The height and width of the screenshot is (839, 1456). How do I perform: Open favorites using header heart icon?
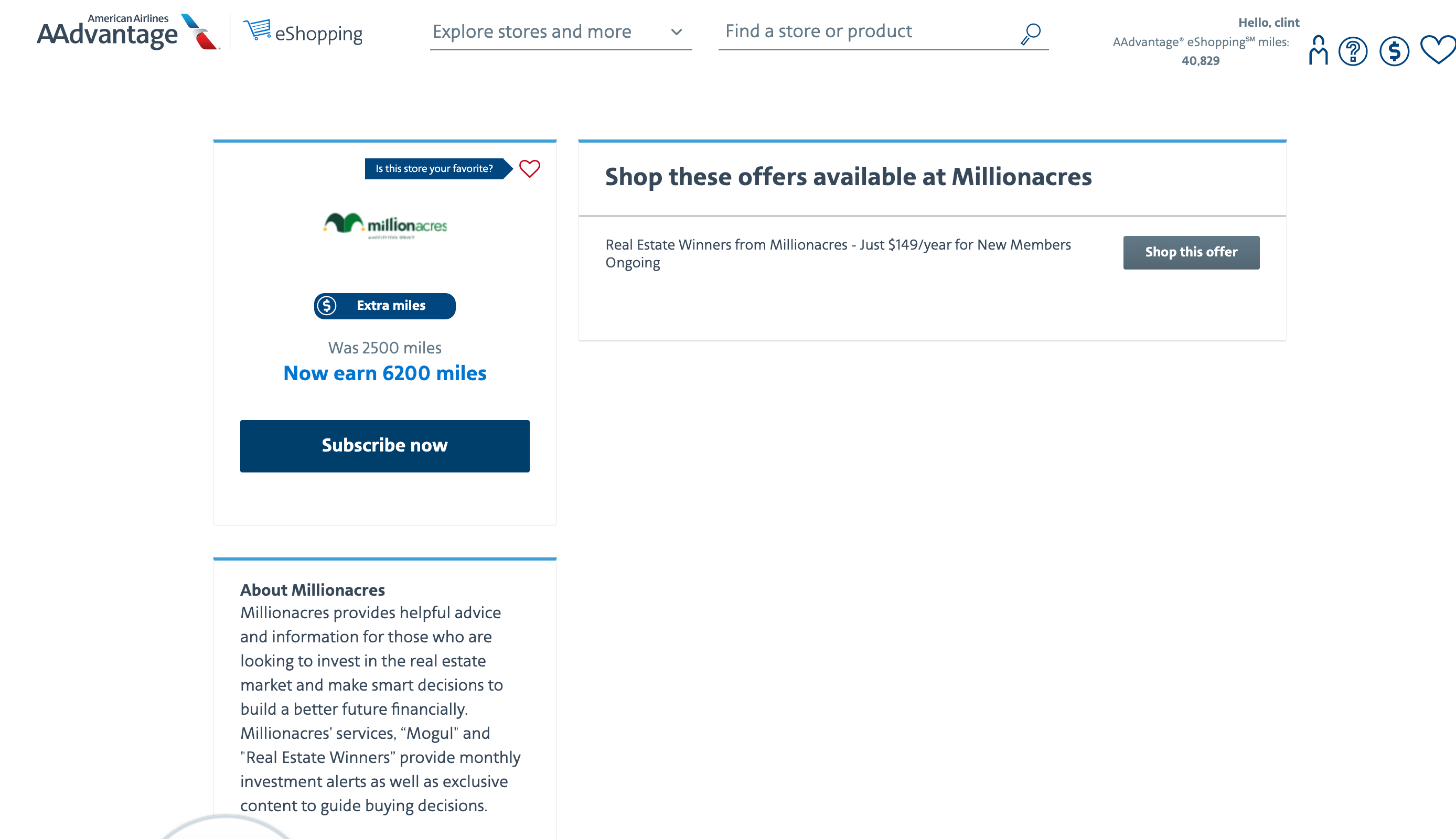pos(1437,50)
